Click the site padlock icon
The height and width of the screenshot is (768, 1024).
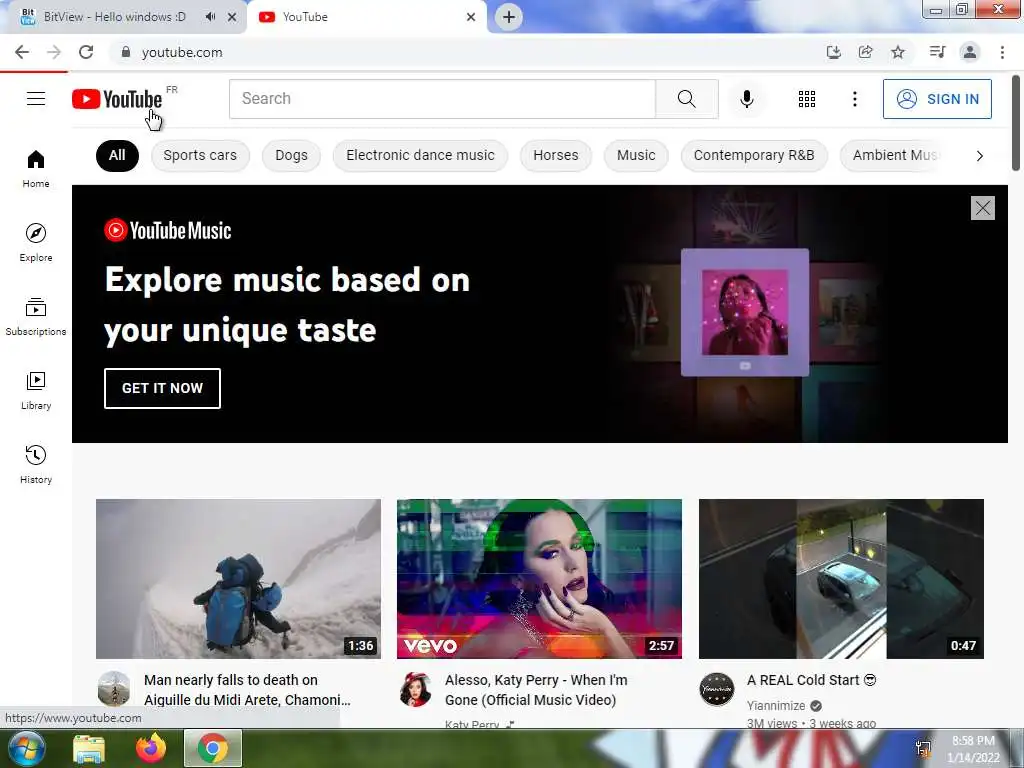click(x=125, y=52)
